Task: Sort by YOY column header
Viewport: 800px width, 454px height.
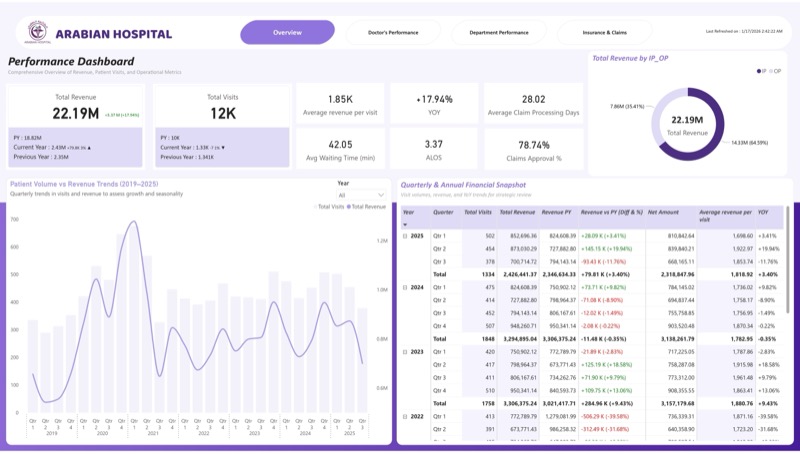Action: coord(763,212)
